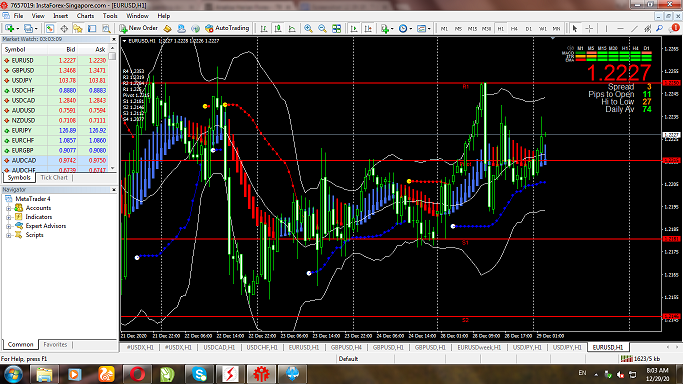Close the Market Watch panel
This screenshot has height=384, width=683.
click(x=114, y=39)
